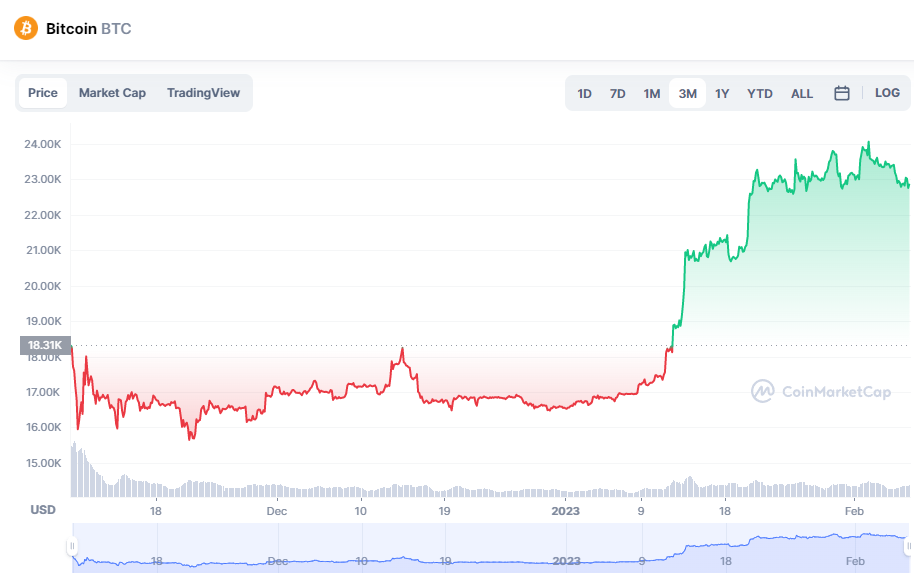Viewport: 914px width, 577px height.
Task: Click the 18.31K price marker label
Action: tap(45, 345)
